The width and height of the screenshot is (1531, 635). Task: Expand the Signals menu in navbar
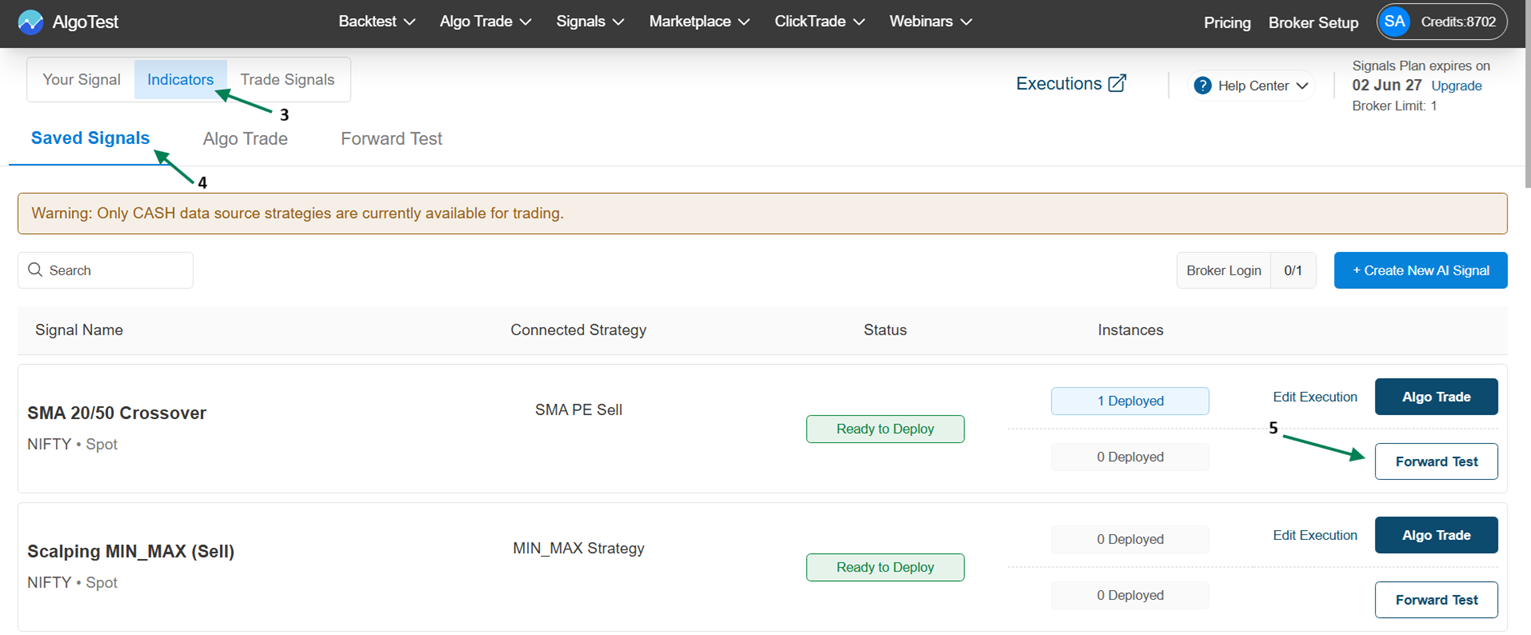click(590, 22)
